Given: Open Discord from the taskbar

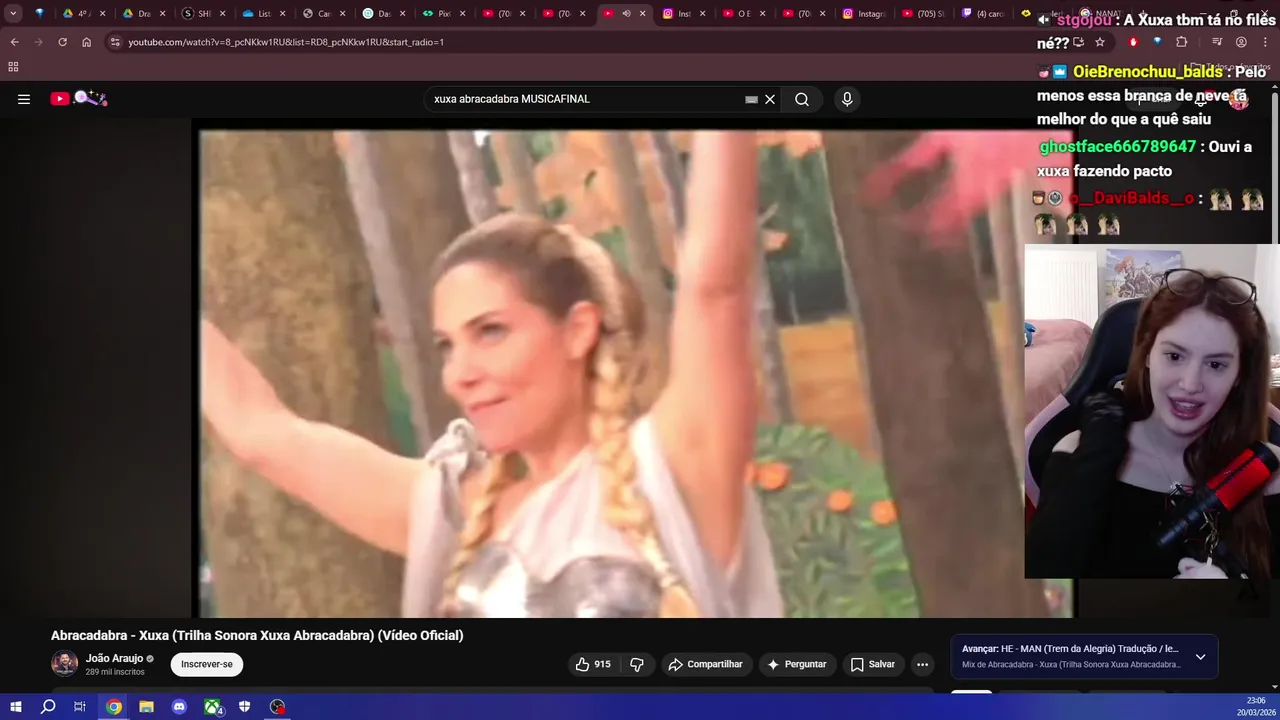Looking at the screenshot, I should coord(179,707).
